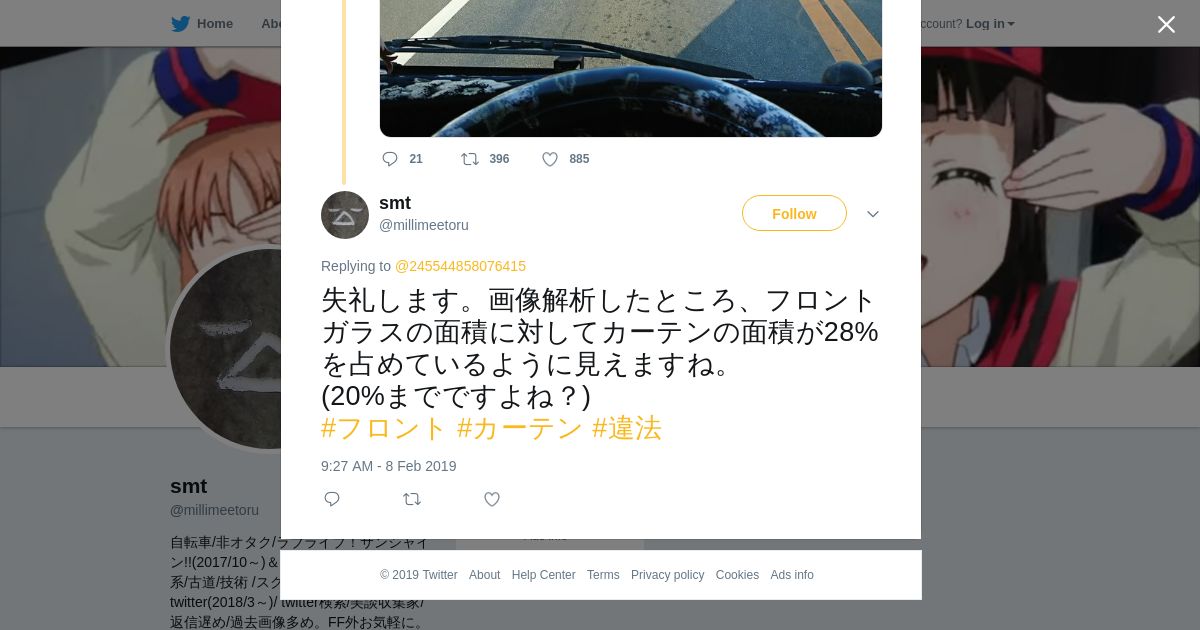Viewport: 1200px width, 630px height.
Task: Open the #カーテン hashtag
Action: pyautogui.click(x=520, y=428)
